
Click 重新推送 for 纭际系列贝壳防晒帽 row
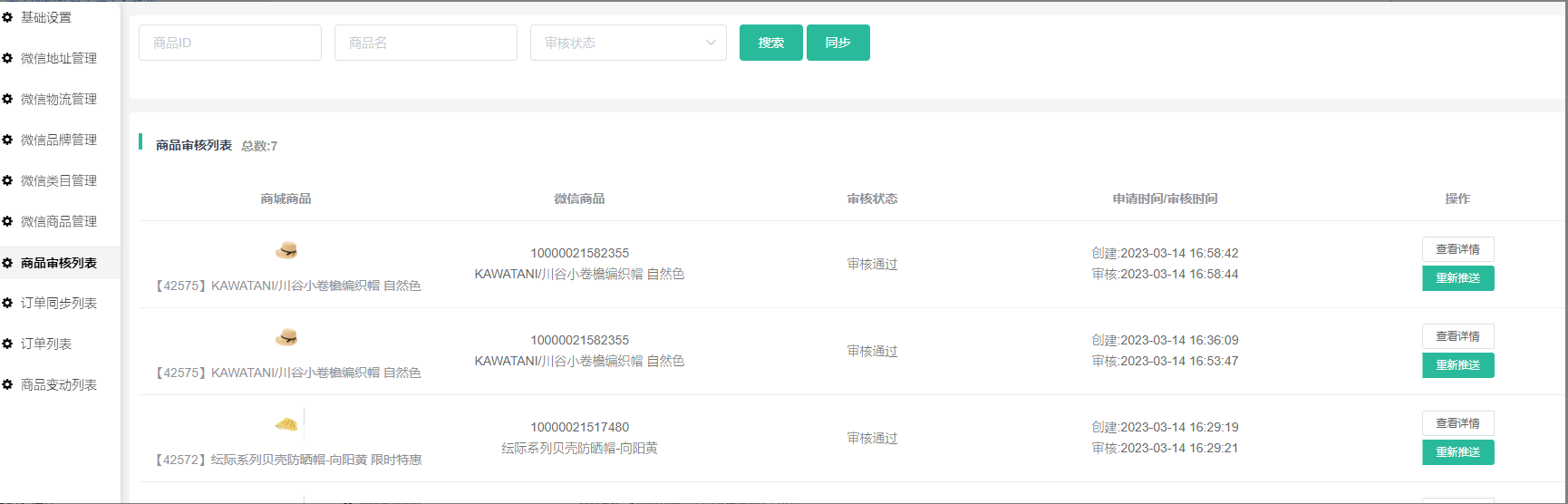coord(1457,452)
